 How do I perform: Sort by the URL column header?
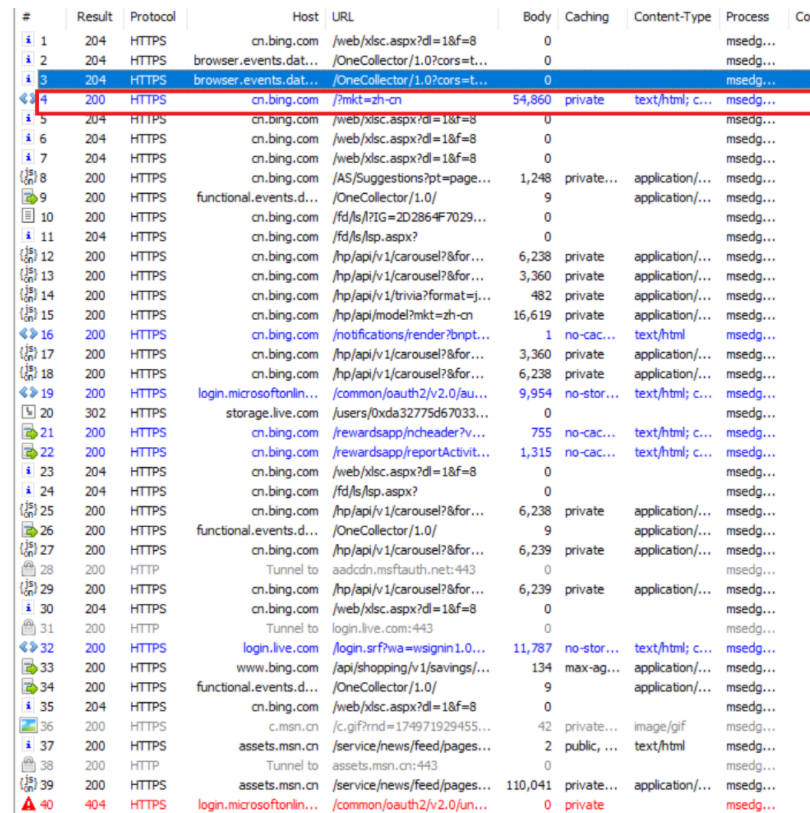click(x=343, y=17)
